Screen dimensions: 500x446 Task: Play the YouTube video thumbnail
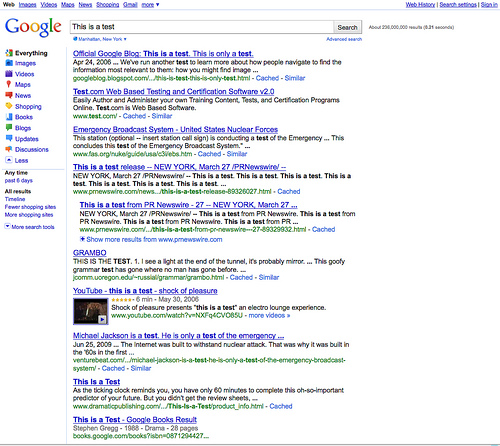[x=91, y=311]
